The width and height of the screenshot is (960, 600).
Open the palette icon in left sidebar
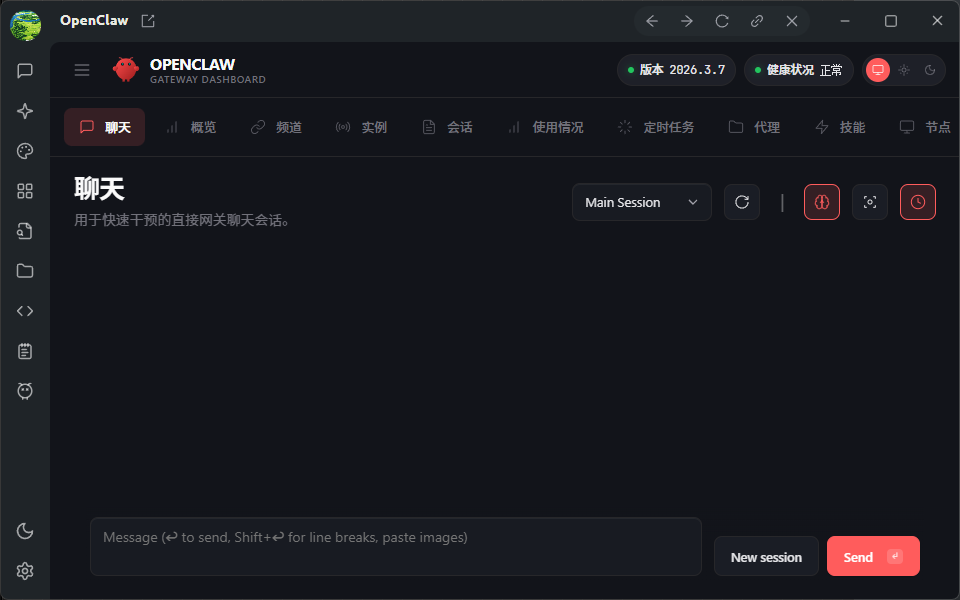click(x=25, y=151)
